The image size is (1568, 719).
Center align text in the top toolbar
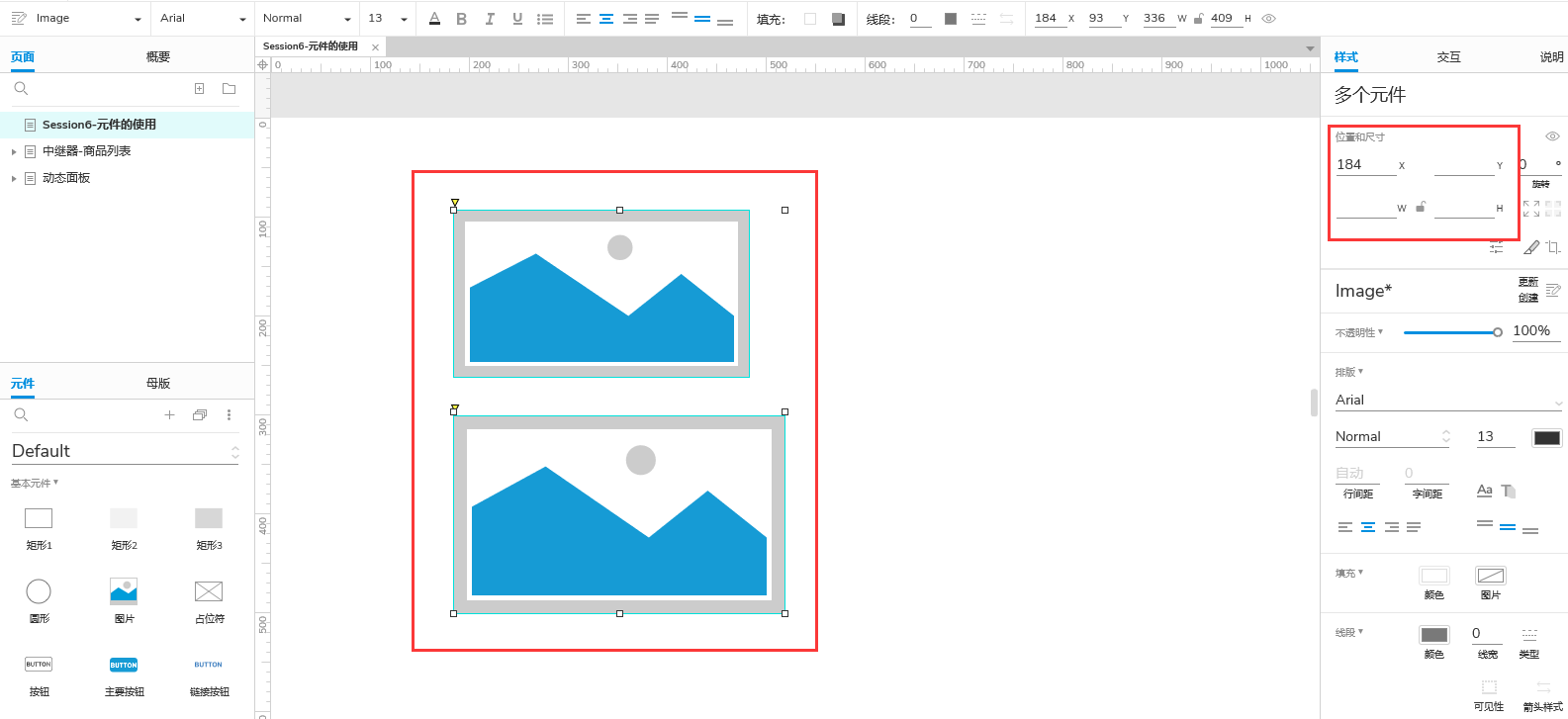[x=606, y=19]
